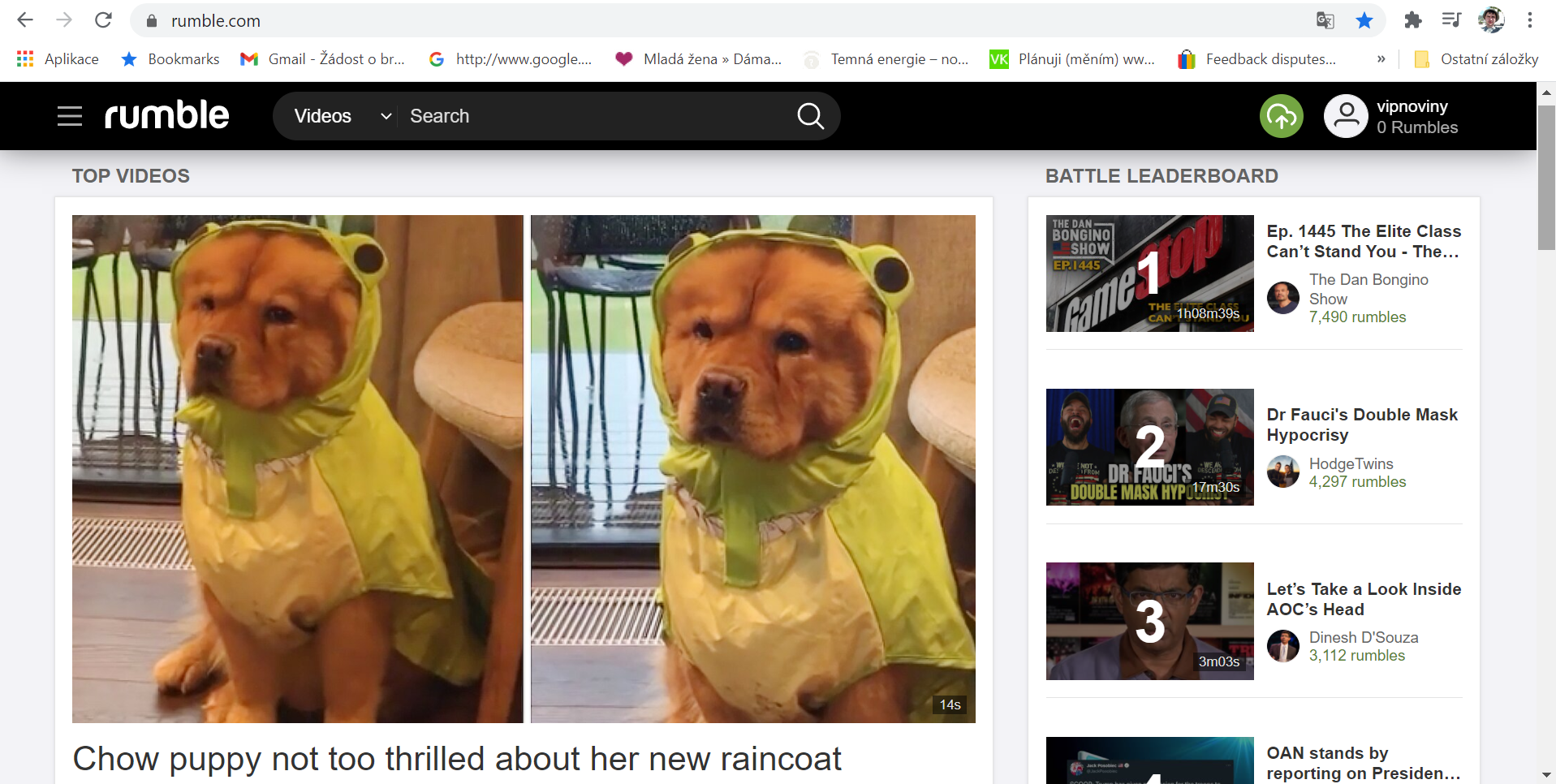The image size is (1556, 784).
Task: Open the Extensions puzzle icon
Action: point(1413,20)
